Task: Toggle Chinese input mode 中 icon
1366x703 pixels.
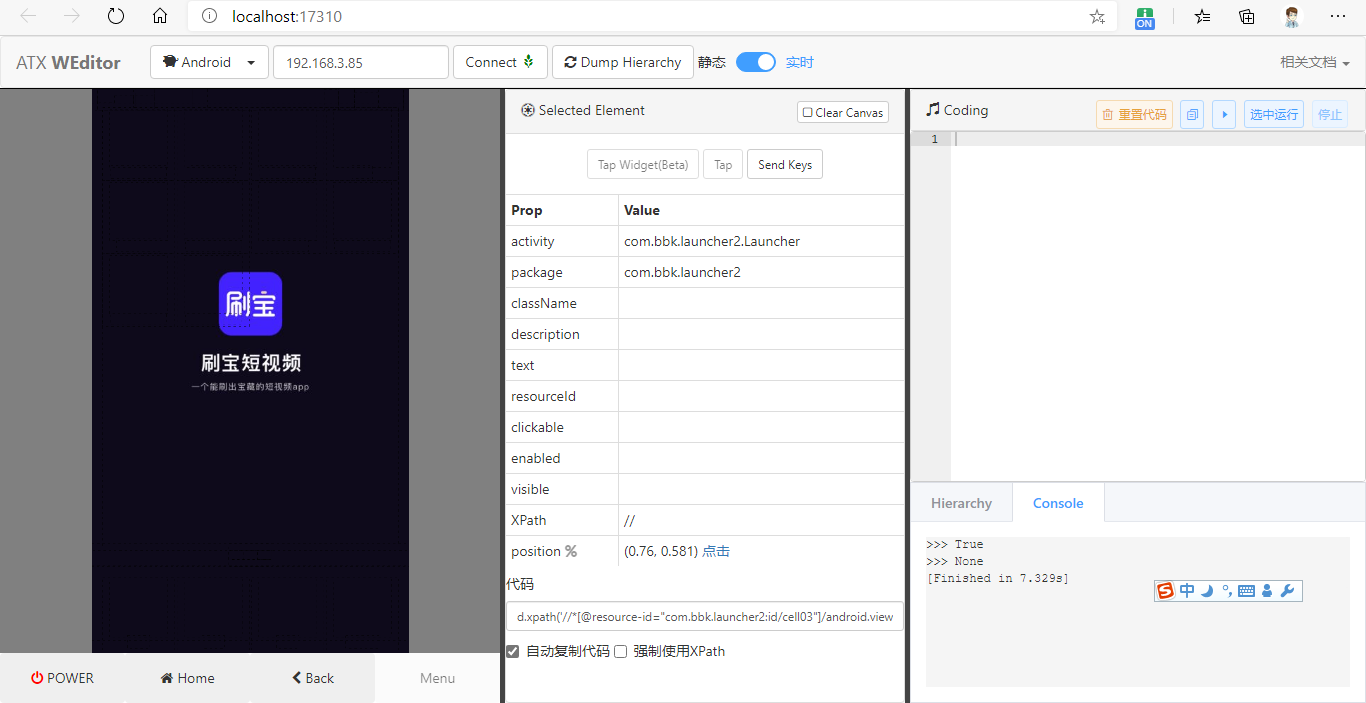Action: click(x=1187, y=591)
